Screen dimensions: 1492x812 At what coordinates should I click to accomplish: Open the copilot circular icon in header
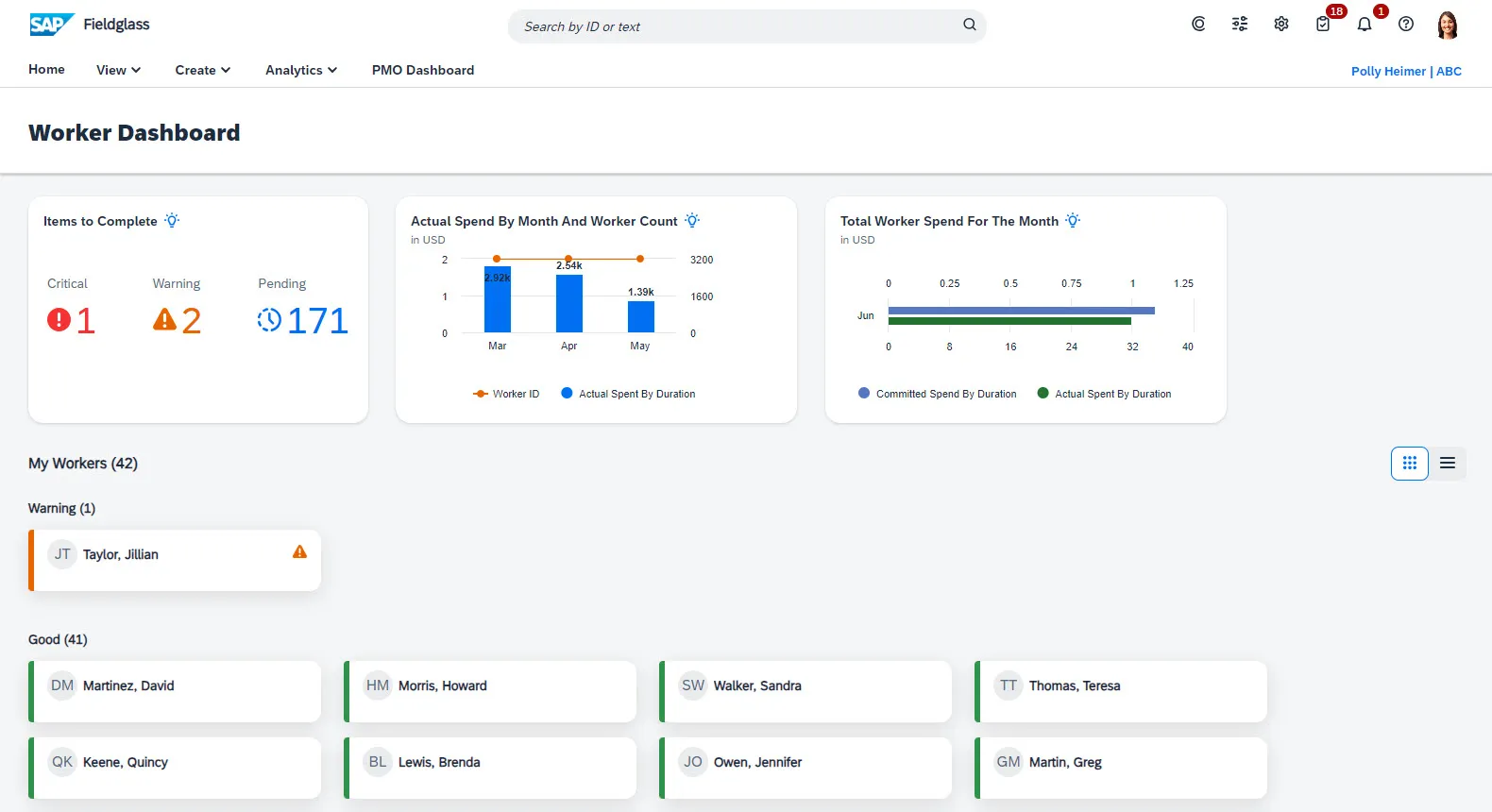pyautogui.click(x=1198, y=25)
